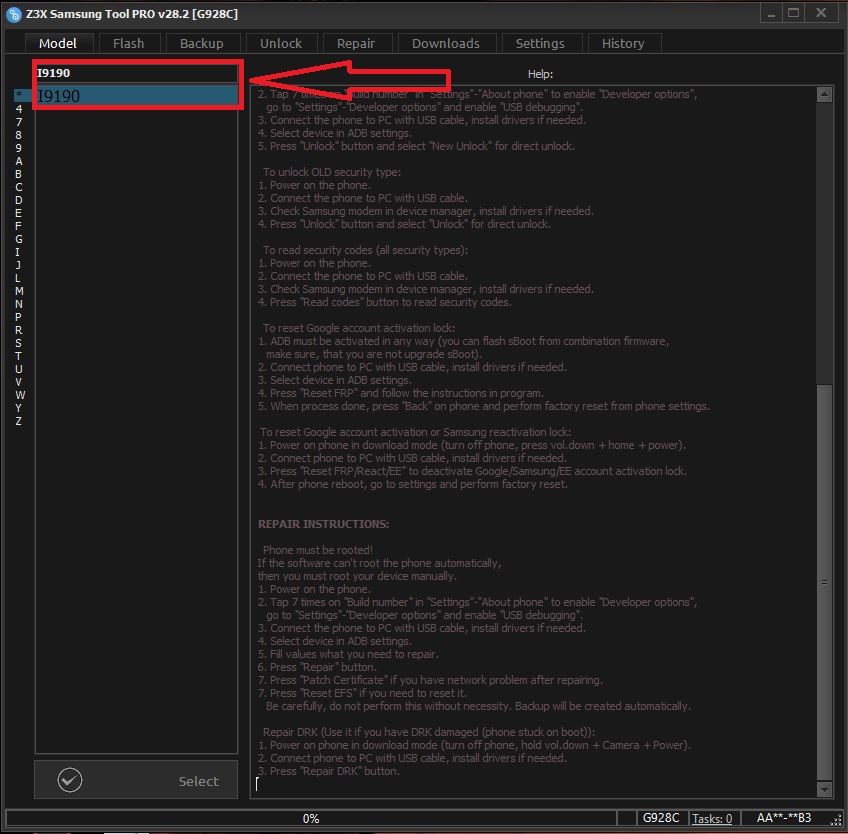
Task: View the History tab
Action: [x=623, y=43]
